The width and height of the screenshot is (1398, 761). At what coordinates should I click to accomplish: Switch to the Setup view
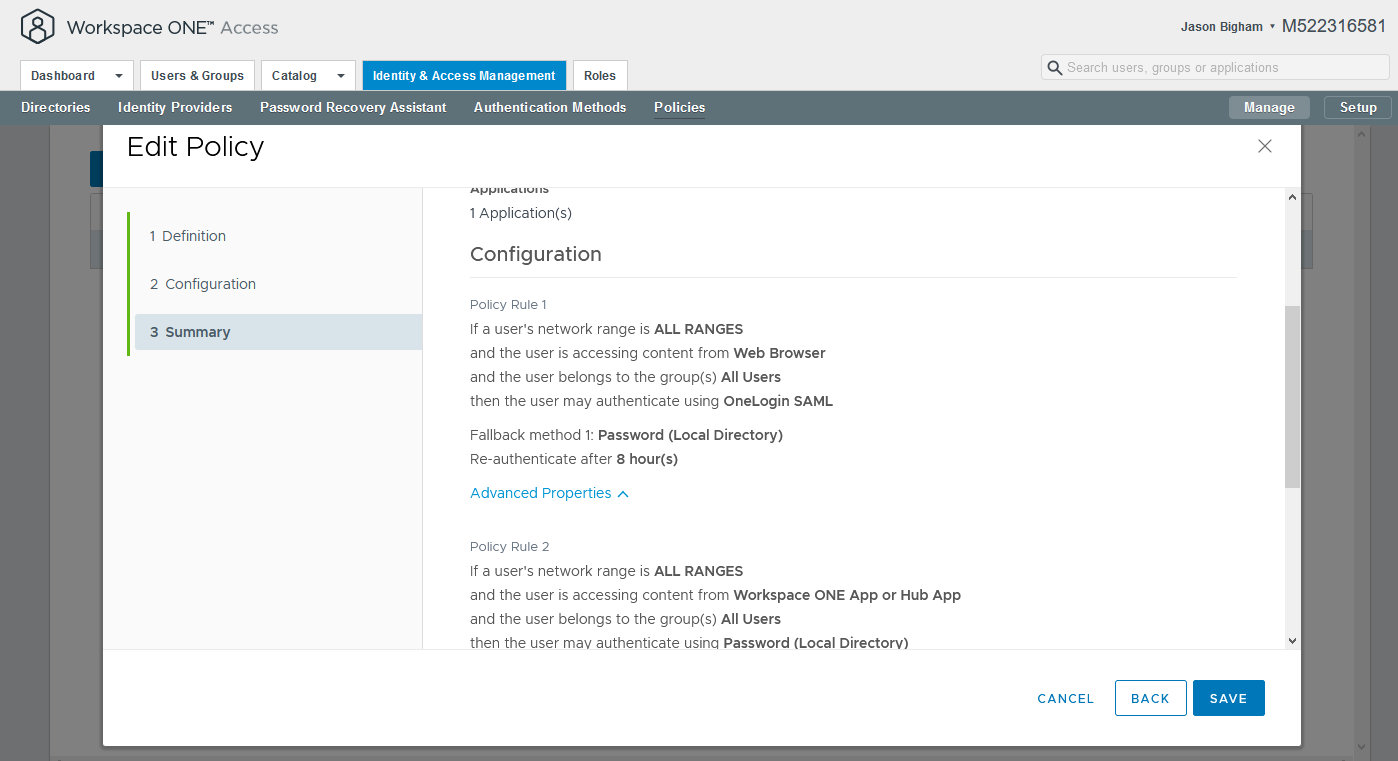point(1357,107)
